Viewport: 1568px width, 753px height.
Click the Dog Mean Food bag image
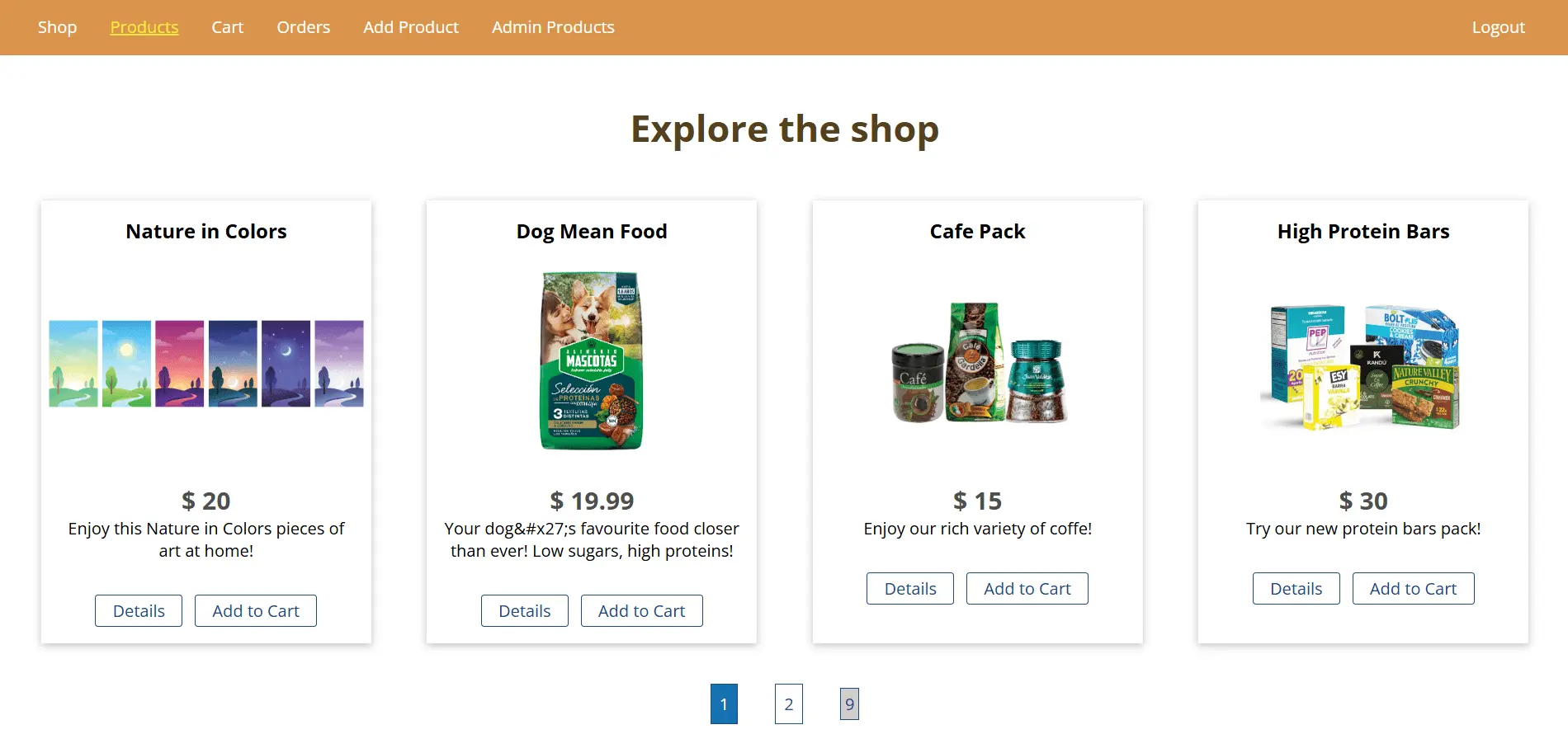[592, 361]
